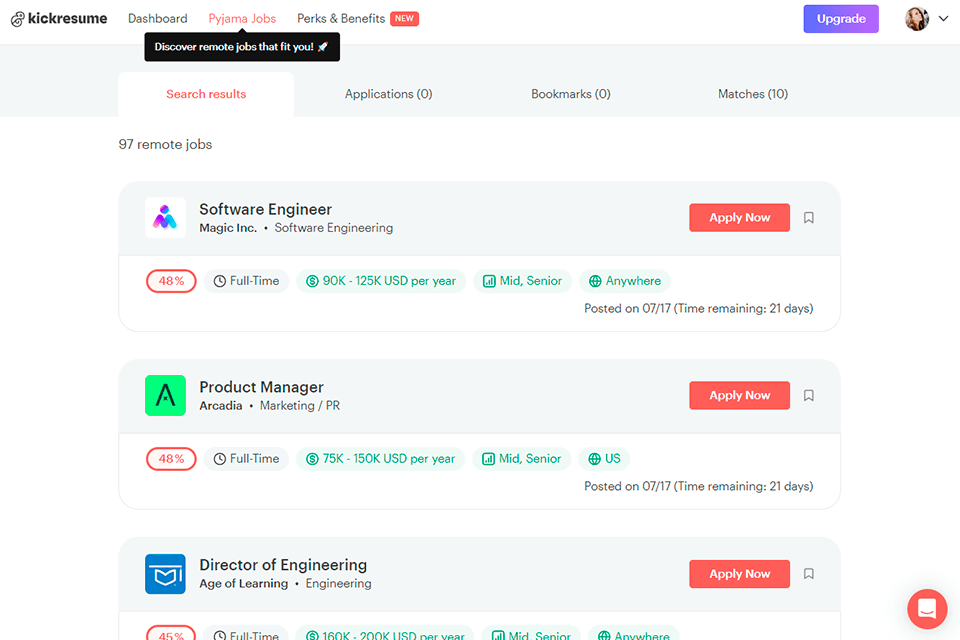Click the 48% match badge for Software Engineer

click(x=171, y=281)
